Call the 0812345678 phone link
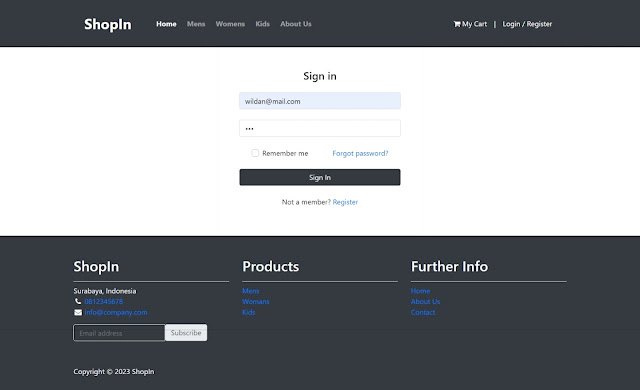640x390 pixels. (x=104, y=301)
